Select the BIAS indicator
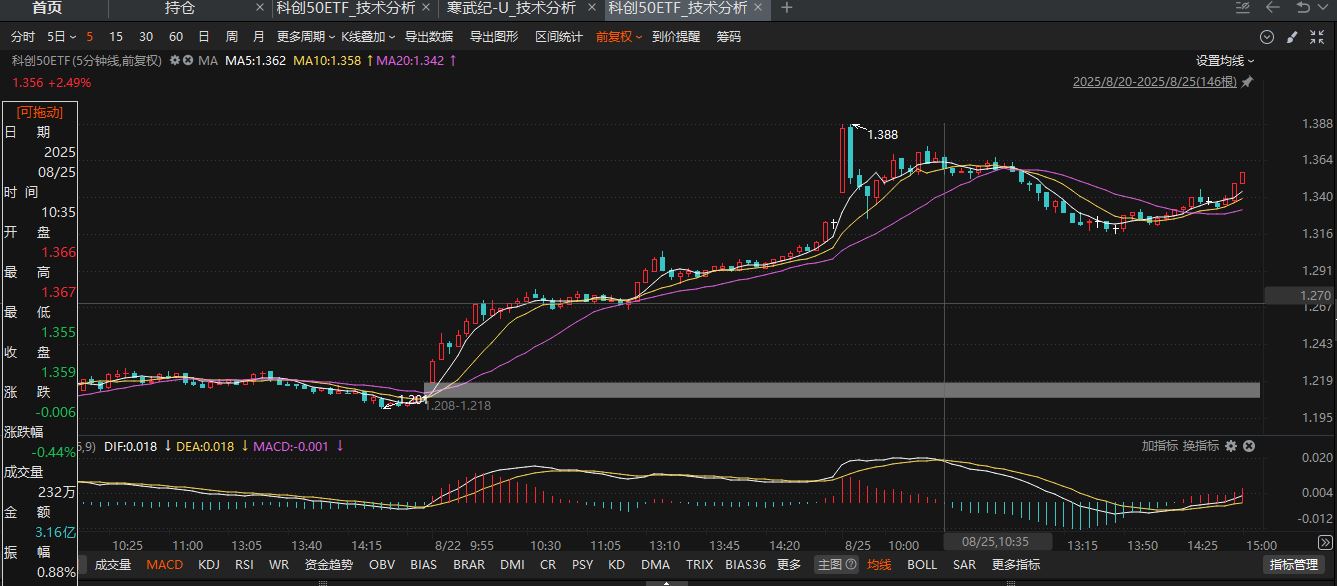 point(424,565)
